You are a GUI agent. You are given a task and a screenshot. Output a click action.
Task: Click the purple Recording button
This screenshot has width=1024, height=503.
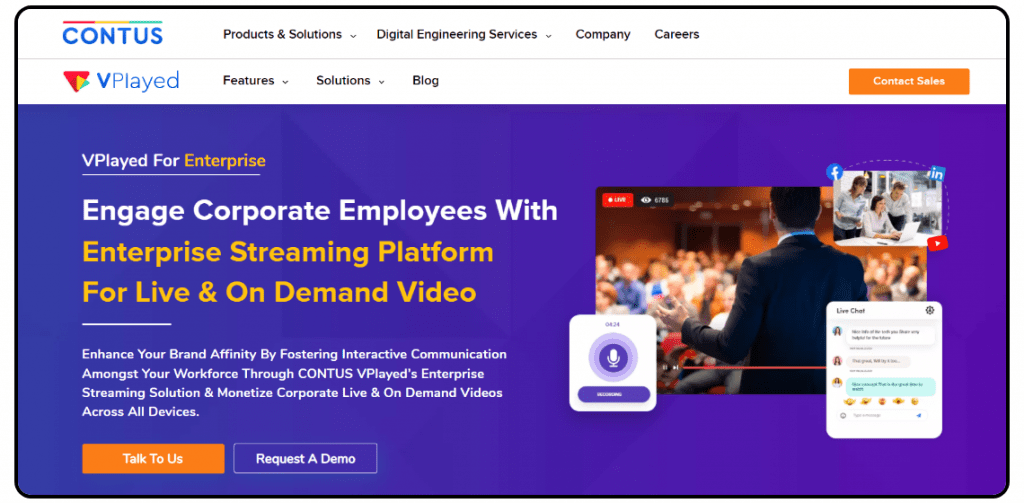pos(613,395)
